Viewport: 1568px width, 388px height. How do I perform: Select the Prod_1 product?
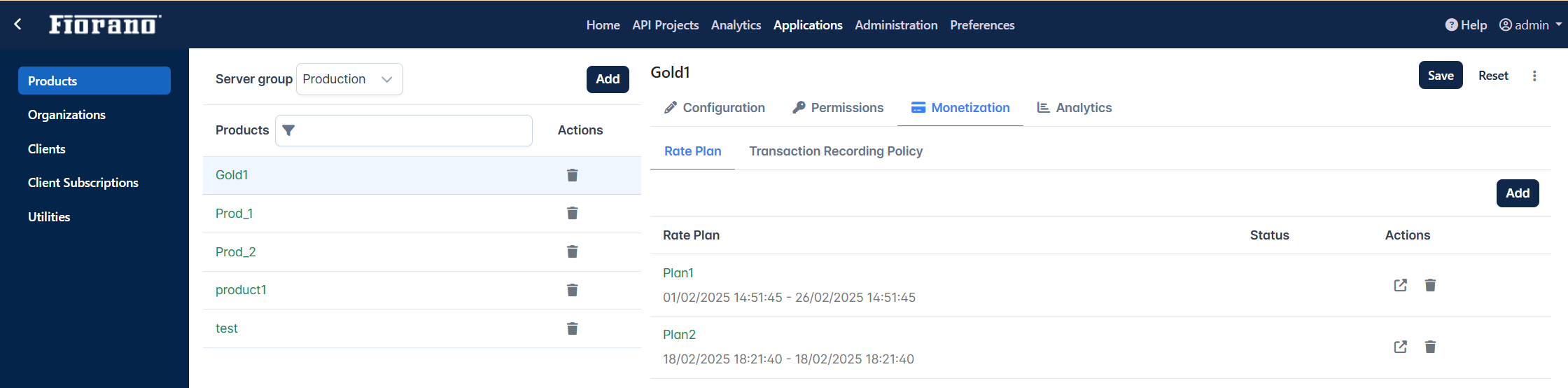pos(234,214)
